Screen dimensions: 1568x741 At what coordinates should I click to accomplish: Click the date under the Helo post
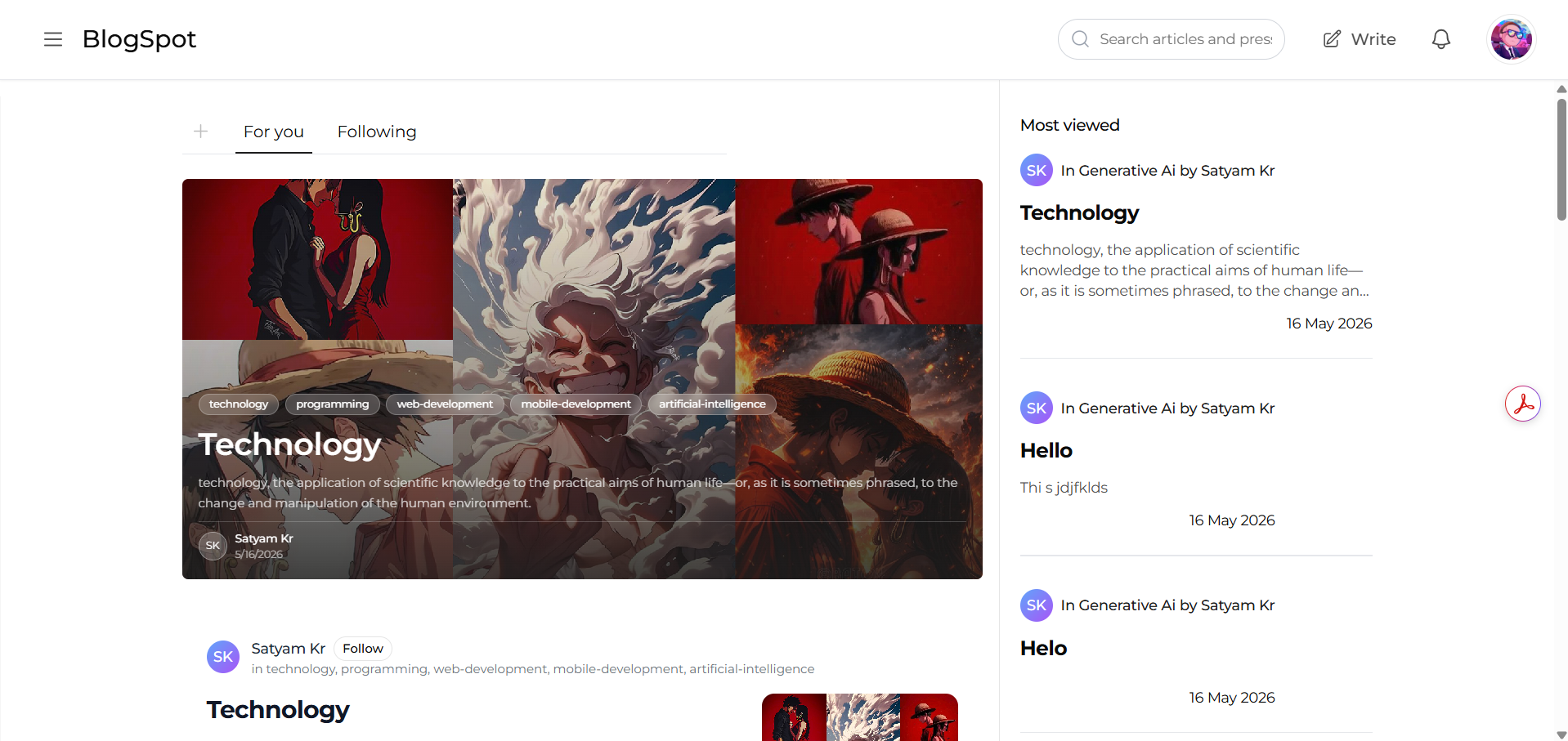point(1232,698)
